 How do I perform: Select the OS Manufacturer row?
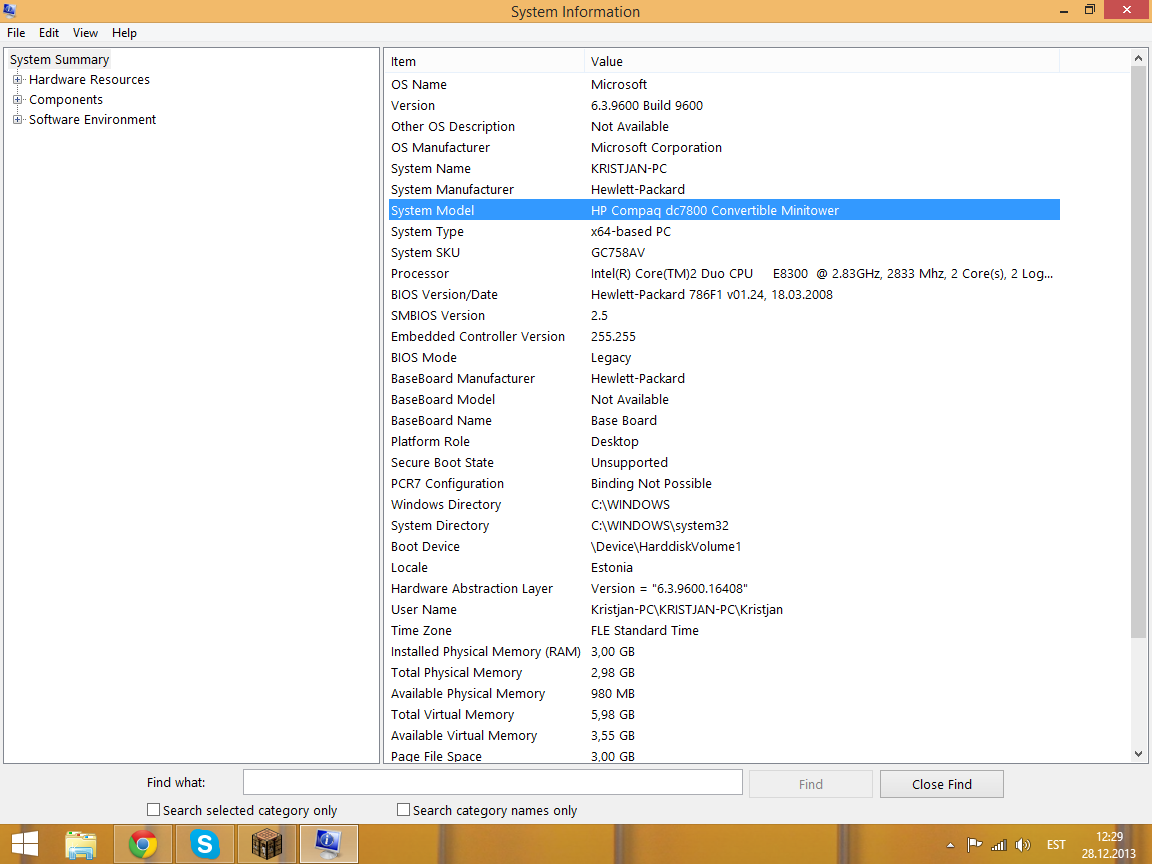[724, 147]
